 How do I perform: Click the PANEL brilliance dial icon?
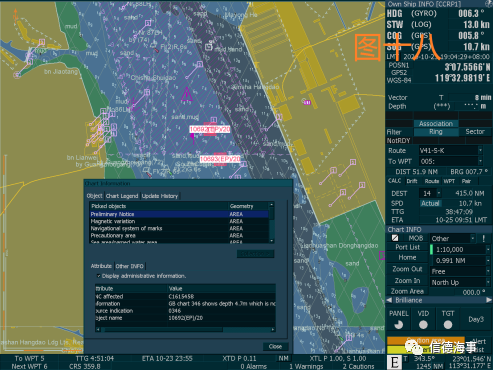click(398, 324)
